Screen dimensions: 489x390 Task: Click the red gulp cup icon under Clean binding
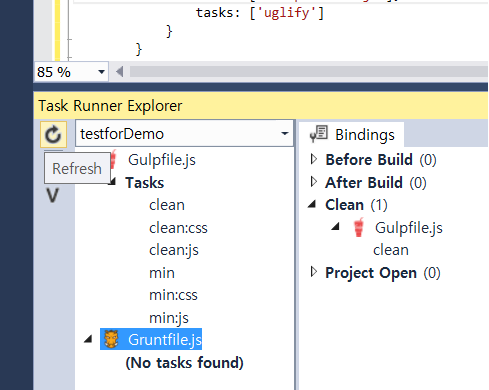pyautogui.click(x=359, y=227)
